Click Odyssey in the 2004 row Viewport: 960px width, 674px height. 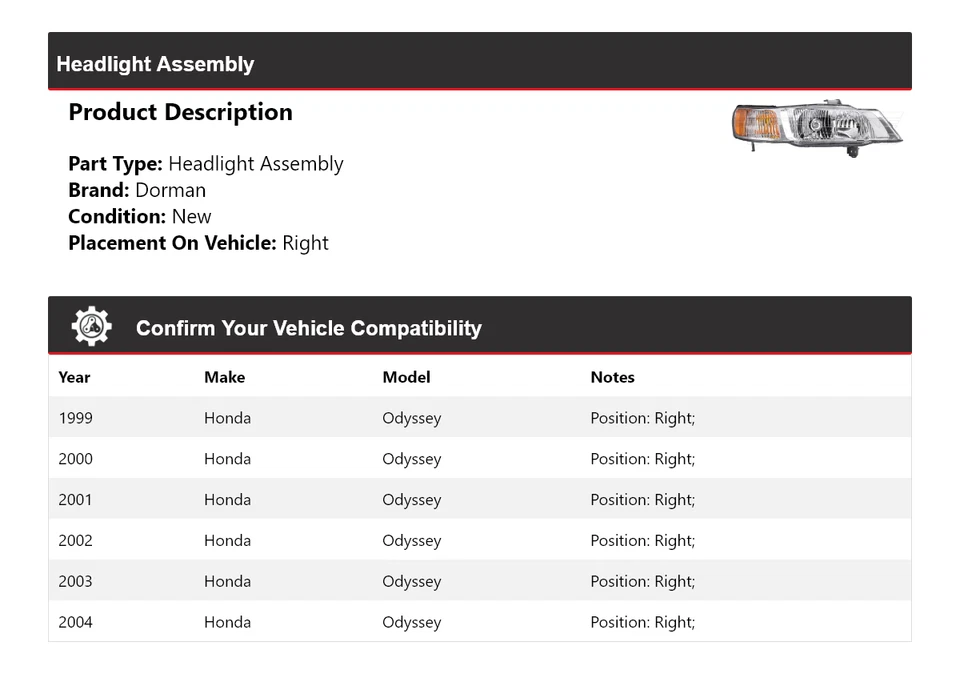411,622
